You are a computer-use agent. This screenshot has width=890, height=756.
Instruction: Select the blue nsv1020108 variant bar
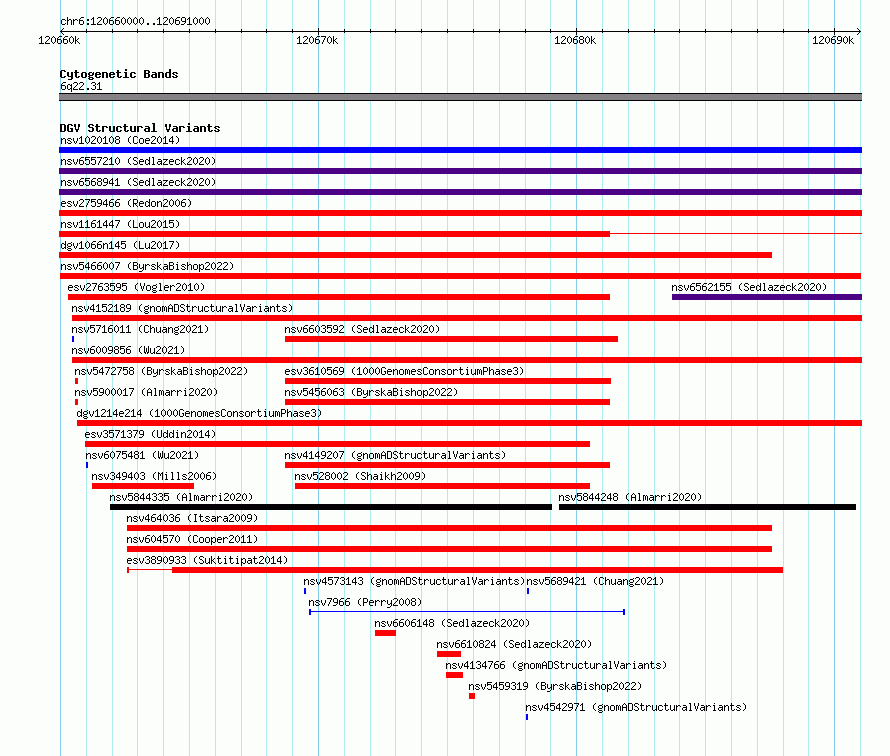[460, 150]
